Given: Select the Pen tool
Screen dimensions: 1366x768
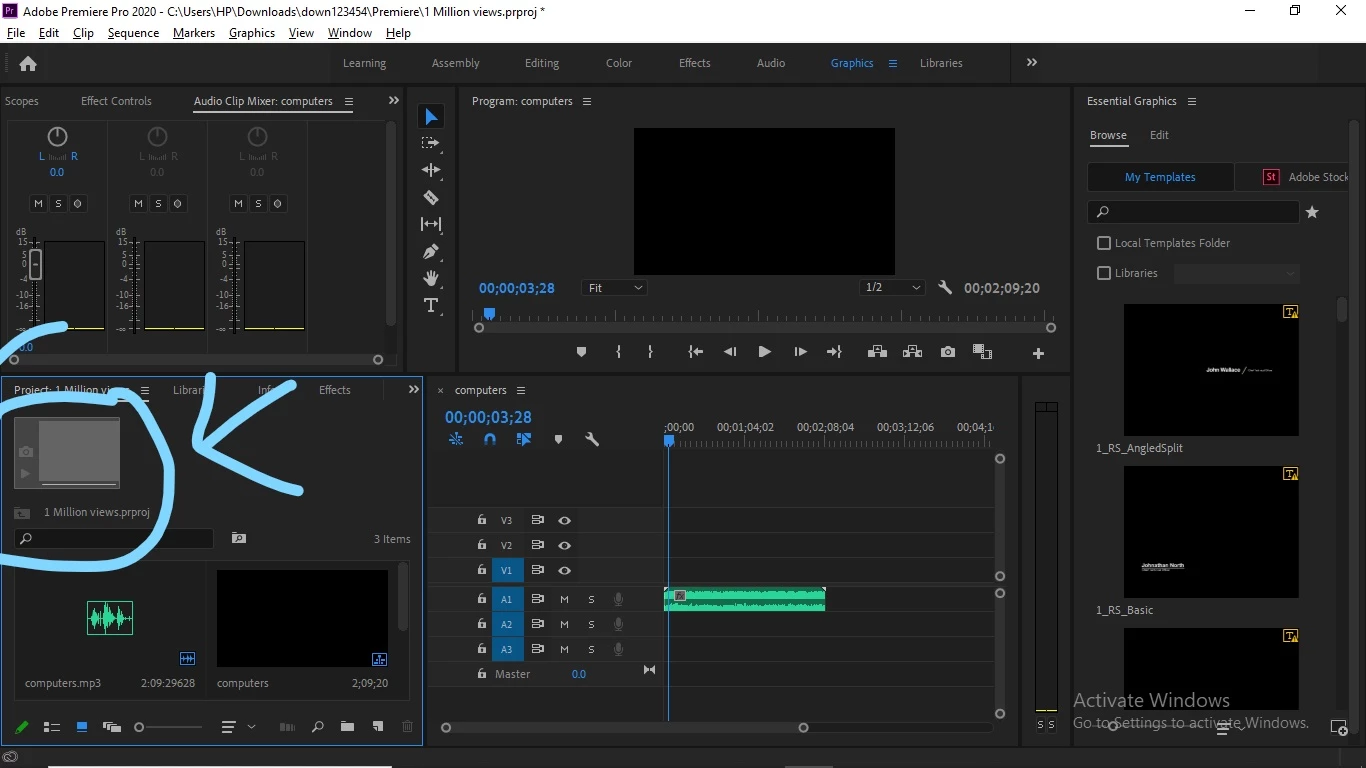Looking at the screenshot, I should 431,251.
